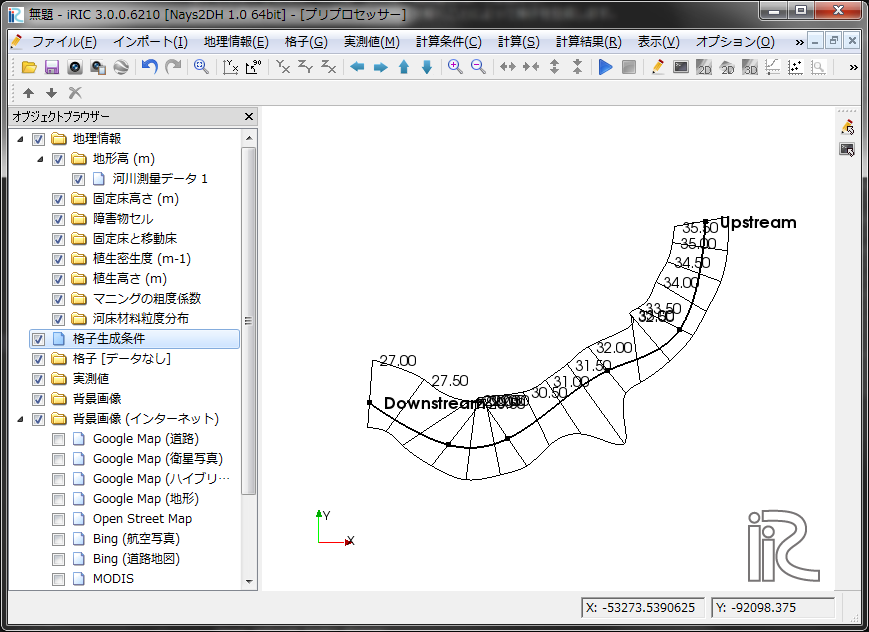This screenshot has width=869, height=632.
Task: Click the vertical shrink arrows icon
Action: point(577,67)
